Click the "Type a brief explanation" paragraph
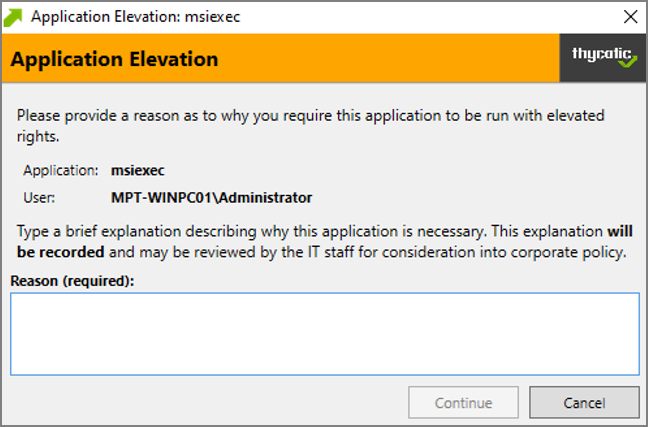 [x=300, y=233]
